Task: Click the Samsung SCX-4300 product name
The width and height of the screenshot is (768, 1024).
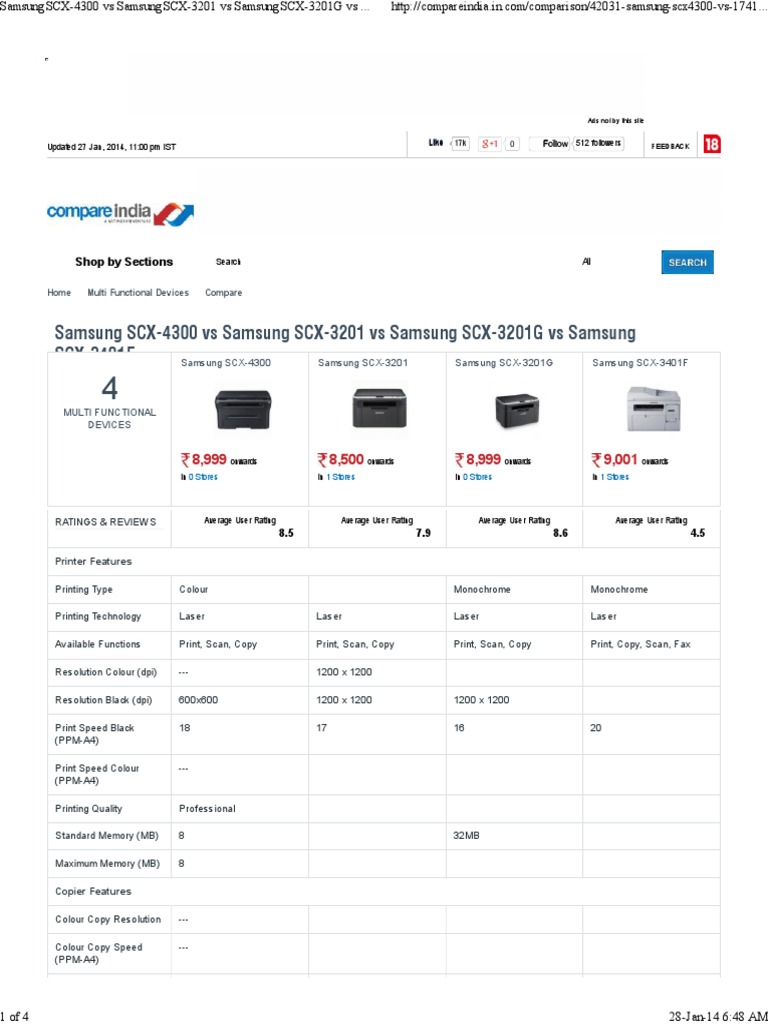Action: [x=225, y=363]
